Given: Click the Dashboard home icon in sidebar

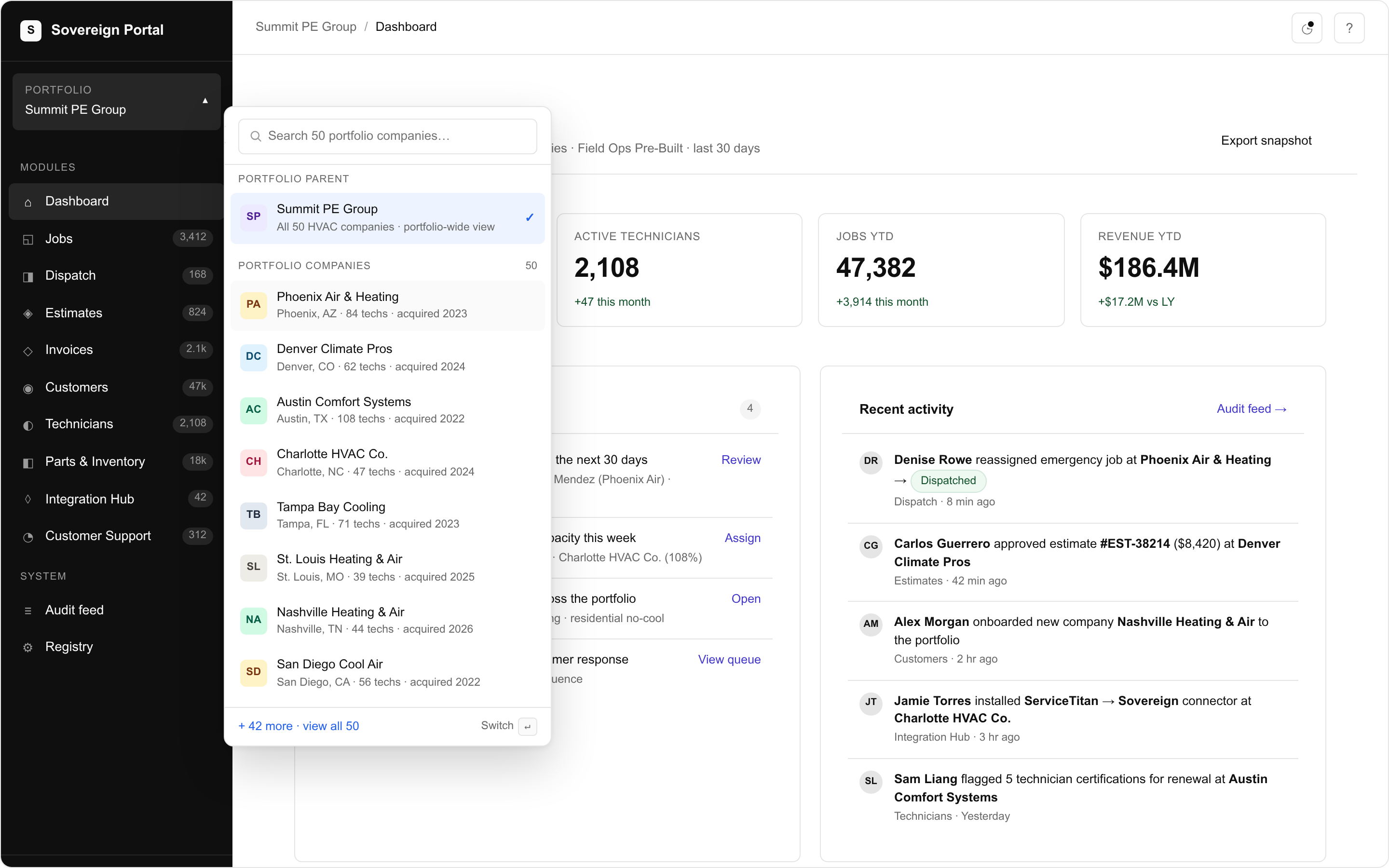Looking at the screenshot, I should [27, 202].
